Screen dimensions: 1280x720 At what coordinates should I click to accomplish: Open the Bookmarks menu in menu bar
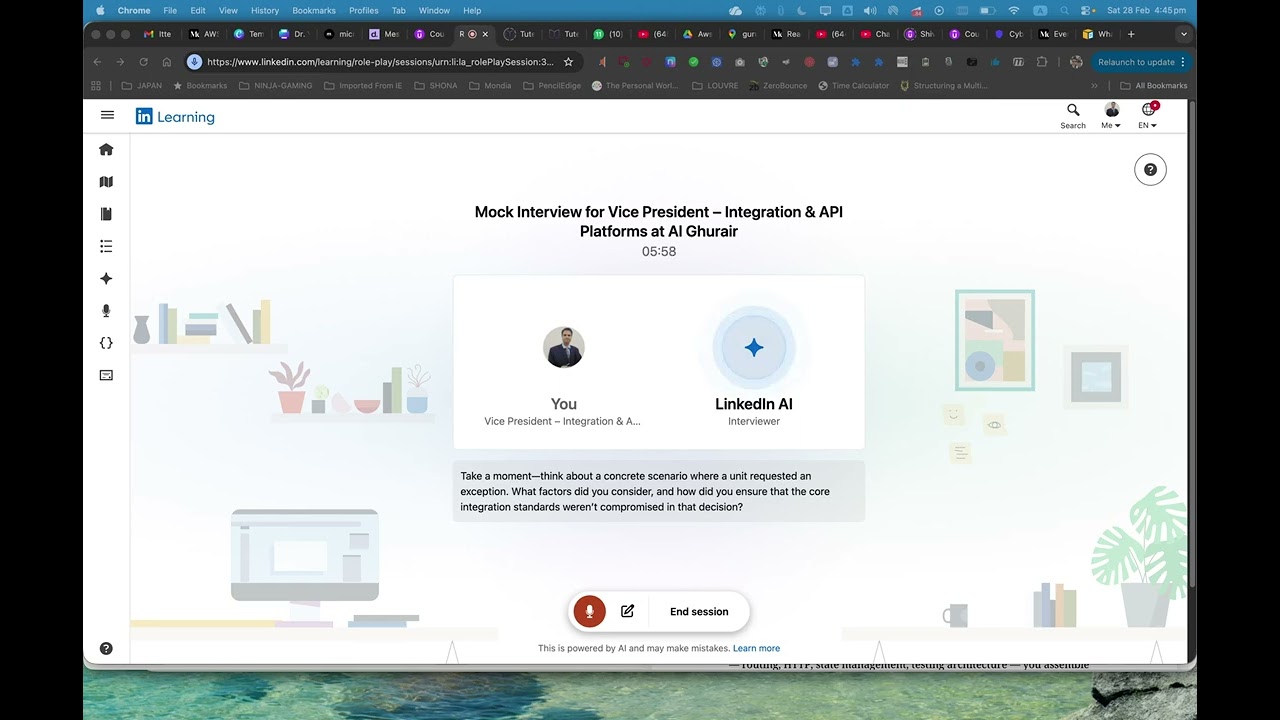(314, 10)
